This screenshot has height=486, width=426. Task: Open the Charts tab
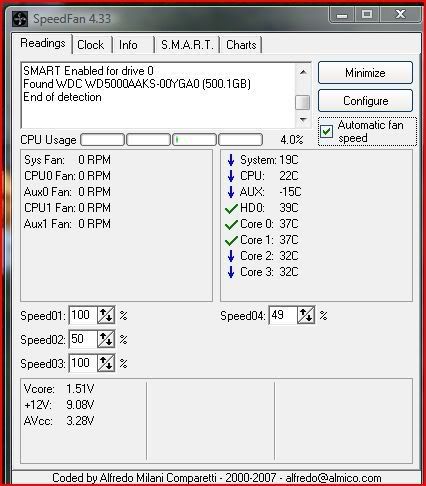241,45
